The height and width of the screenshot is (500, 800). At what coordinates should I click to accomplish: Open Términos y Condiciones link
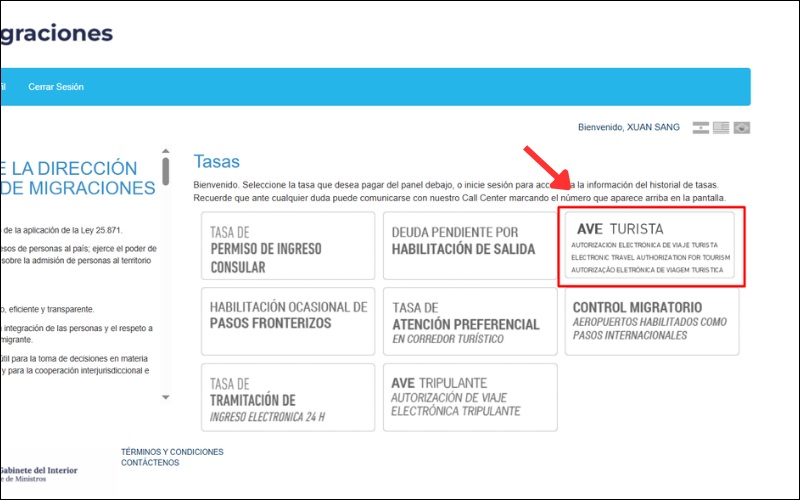point(172,452)
